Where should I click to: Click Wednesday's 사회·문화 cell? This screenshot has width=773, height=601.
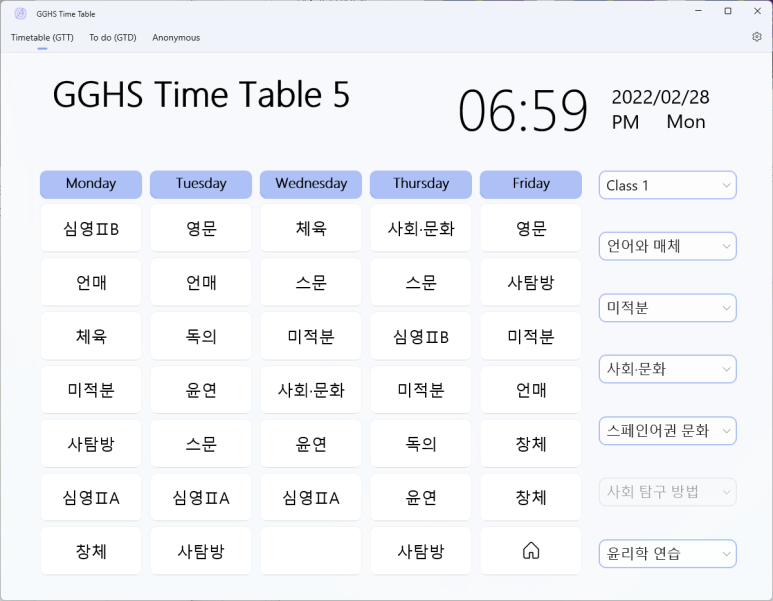(x=311, y=389)
